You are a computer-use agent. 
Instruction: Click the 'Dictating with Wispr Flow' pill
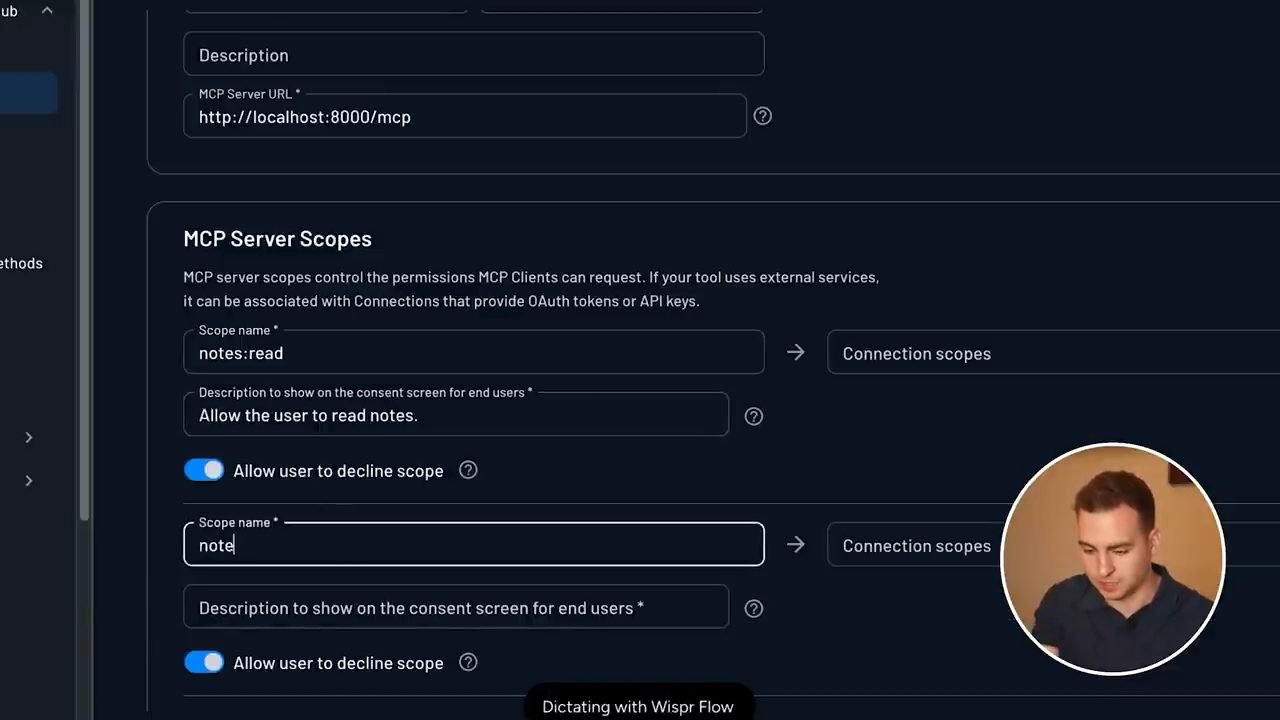coord(638,704)
